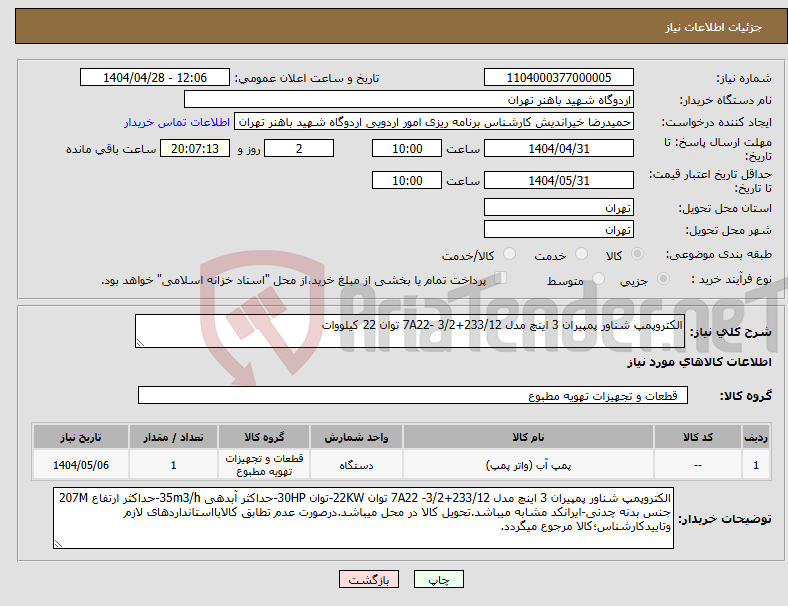Click the announcement date field 1404/04/28 - 12:06
Image resolution: width=788 pixels, height=606 pixels.
pos(155,77)
